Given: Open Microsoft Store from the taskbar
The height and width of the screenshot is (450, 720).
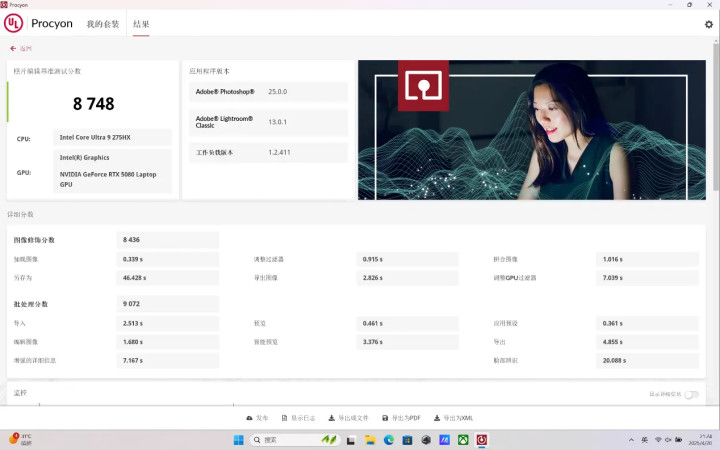Looking at the screenshot, I should coord(407,440).
